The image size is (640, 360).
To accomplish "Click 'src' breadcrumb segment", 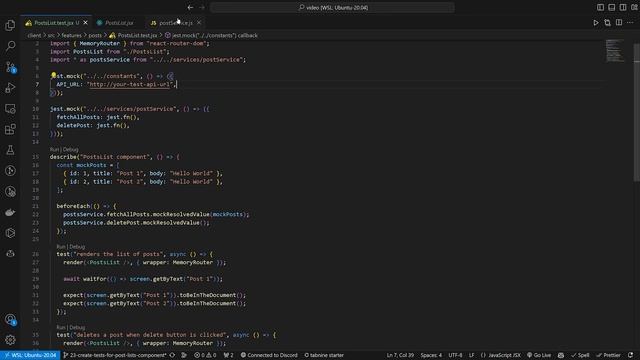I will pos(51,36).
